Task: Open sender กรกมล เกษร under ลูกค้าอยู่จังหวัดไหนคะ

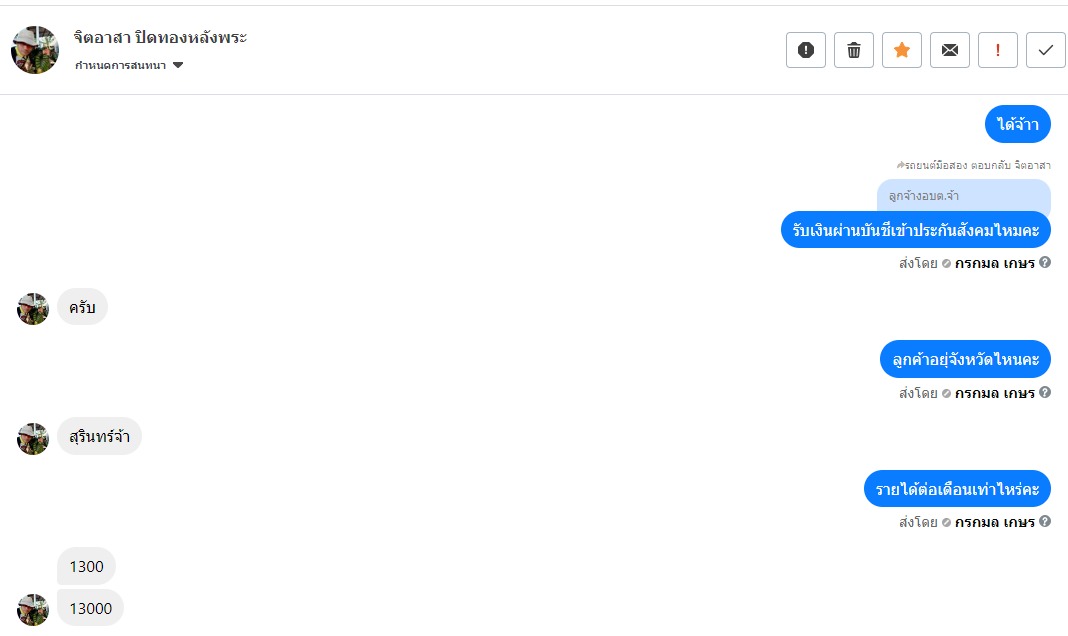Action: click(x=994, y=393)
